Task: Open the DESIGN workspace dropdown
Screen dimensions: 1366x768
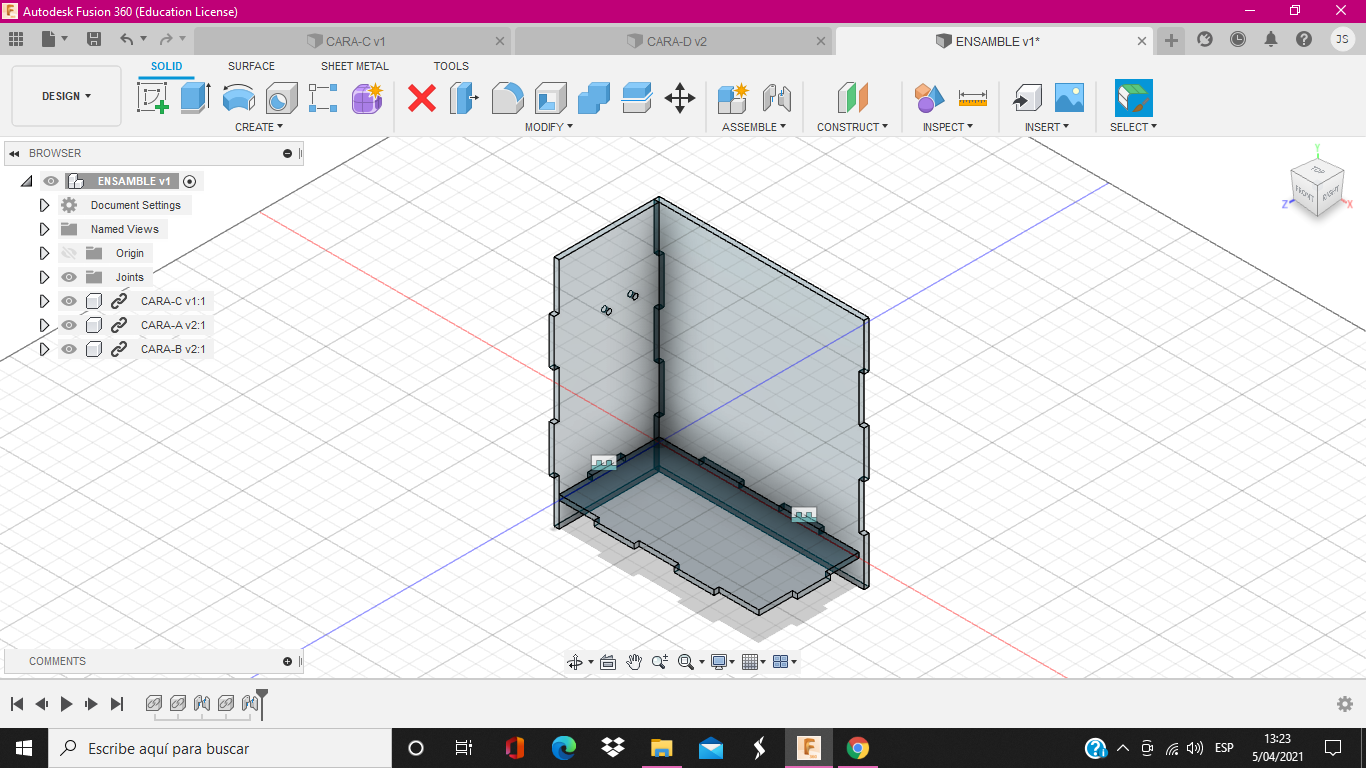Action: (x=66, y=96)
